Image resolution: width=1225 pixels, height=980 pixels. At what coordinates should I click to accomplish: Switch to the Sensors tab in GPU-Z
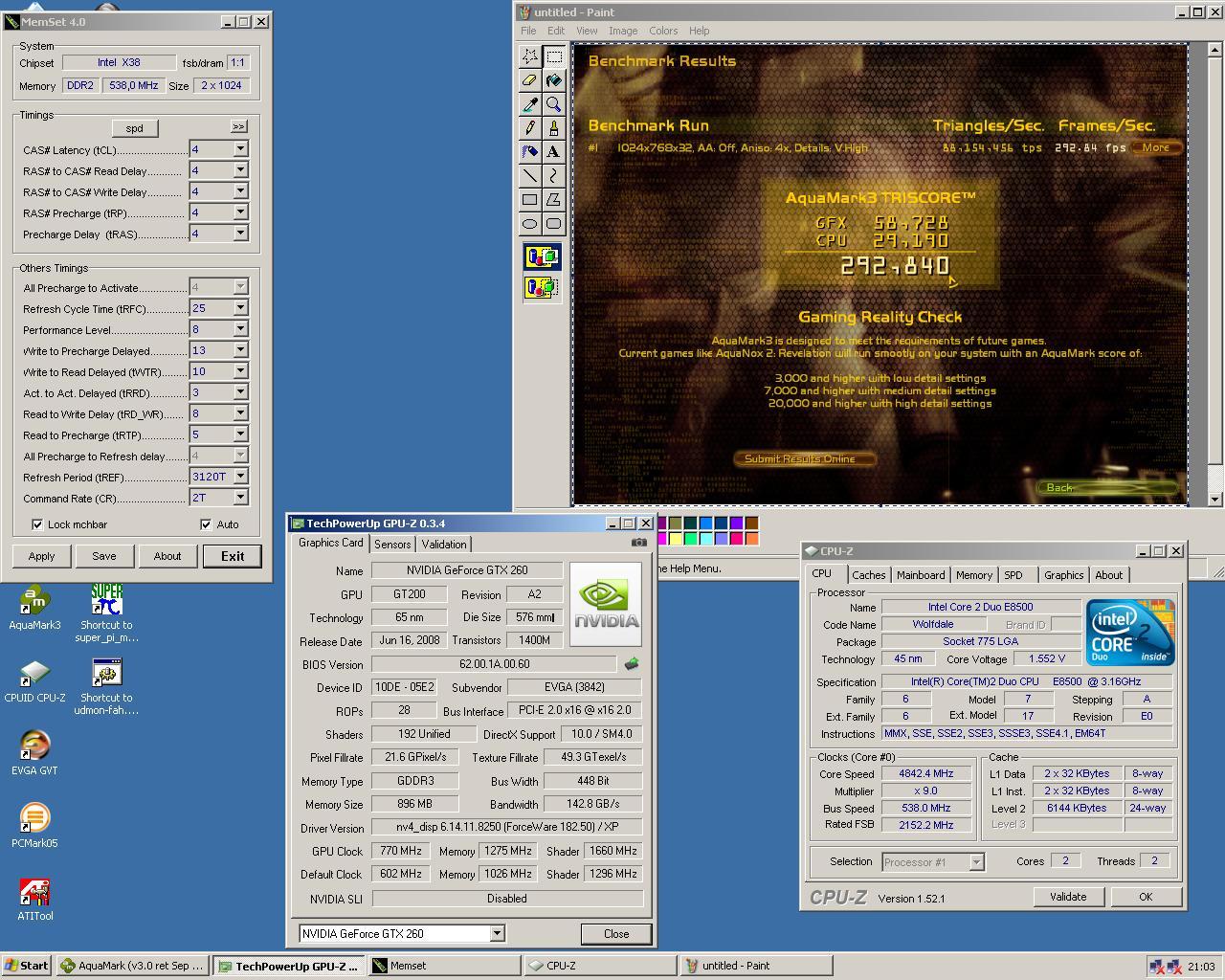[392, 544]
